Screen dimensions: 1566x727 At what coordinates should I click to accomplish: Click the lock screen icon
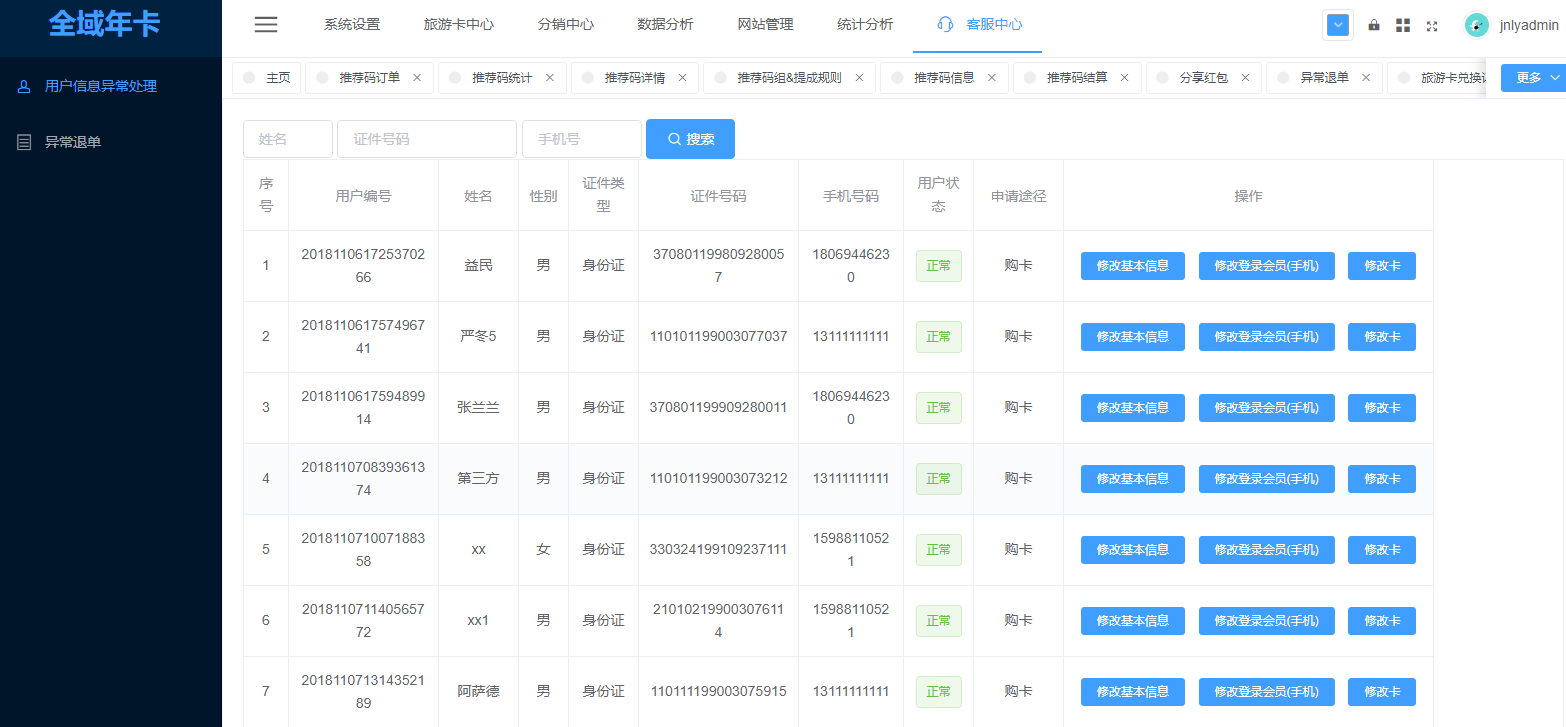click(x=1374, y=25)
